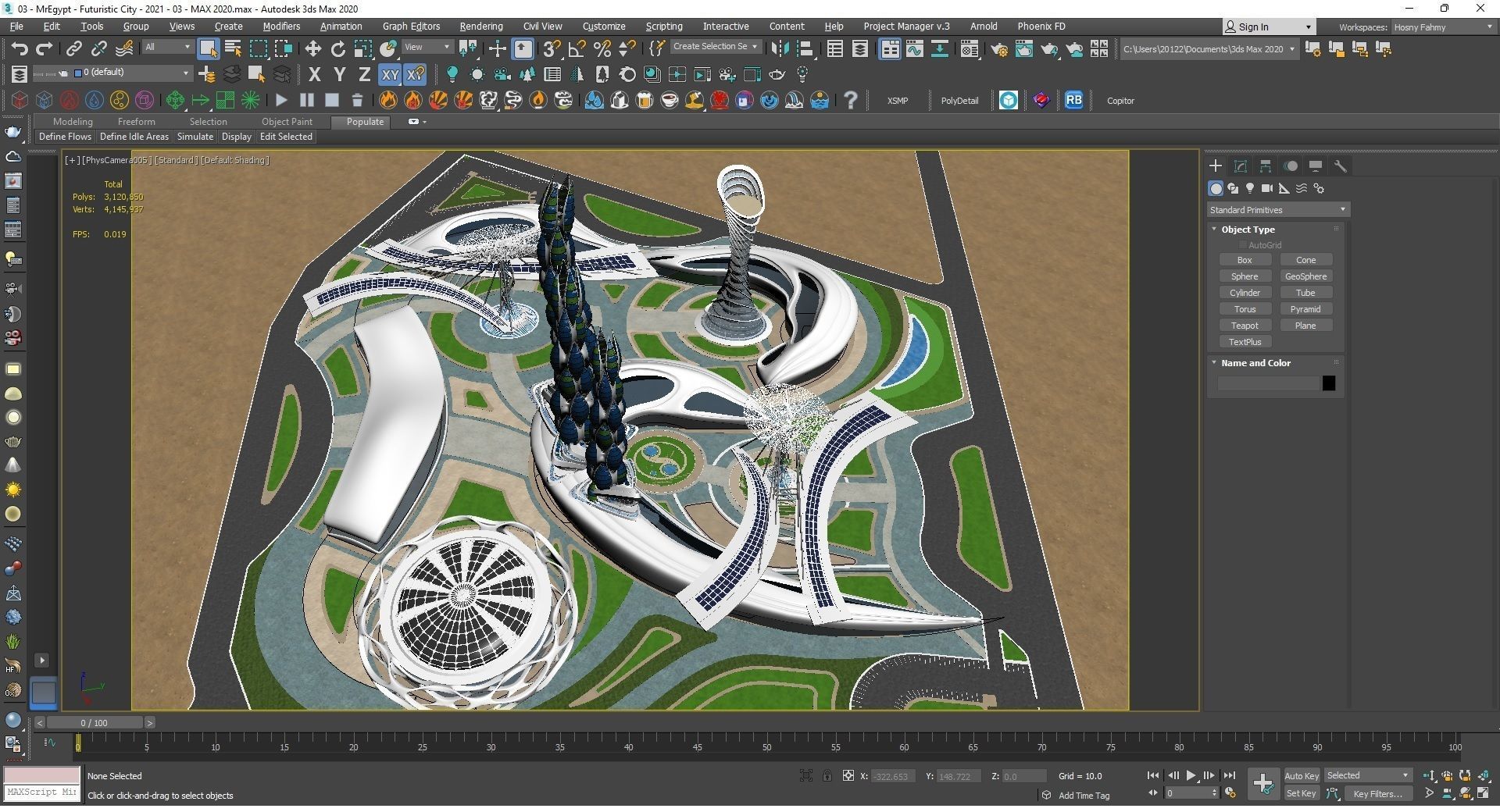Click the MAXScript listener pink color box
The height and width of the screenshot is (812, 1500).
(42, 775)
